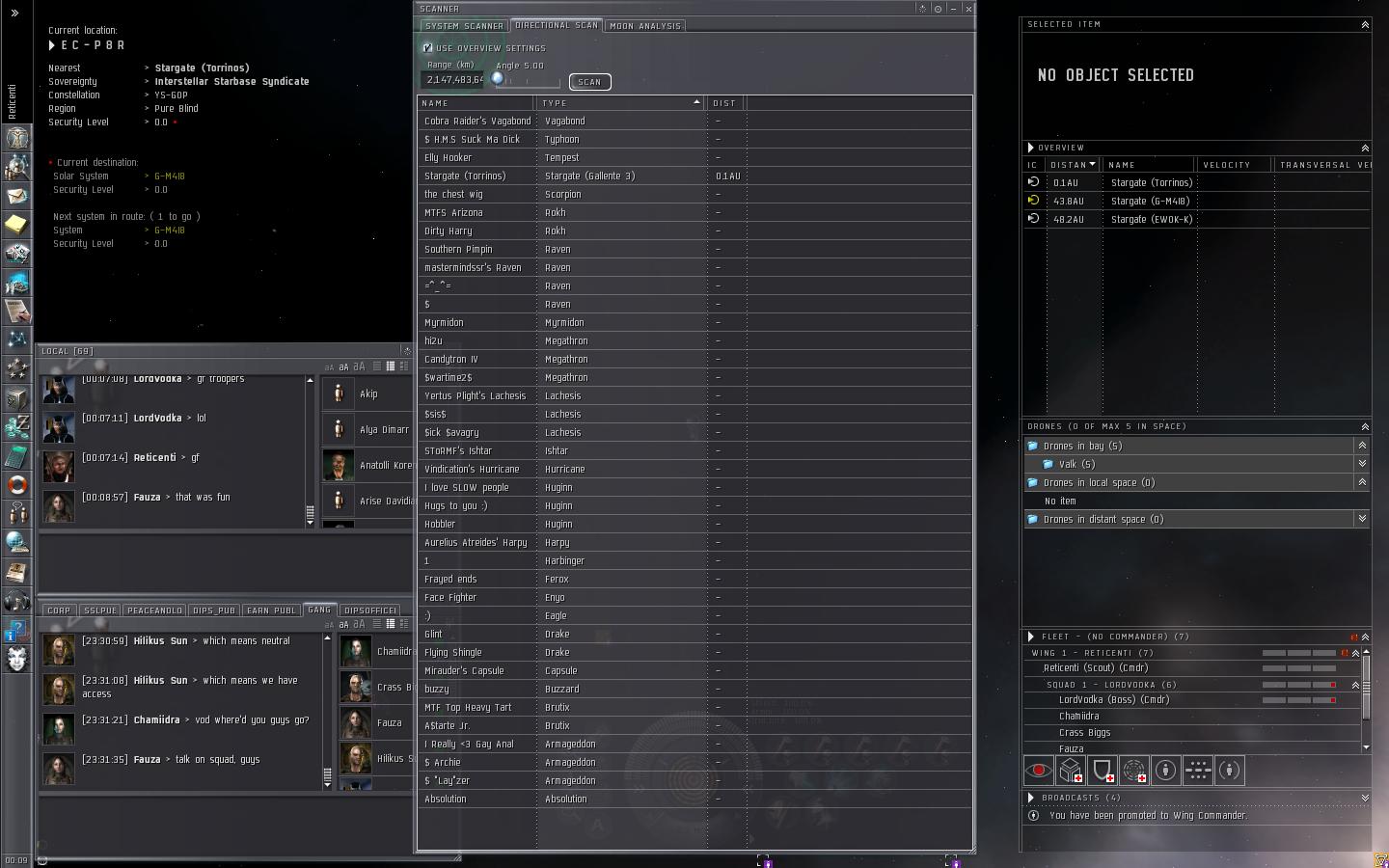Screen dimensions: 1389x868
Task: Switch Gang member list to the last view mode
Action: [403, 624]
